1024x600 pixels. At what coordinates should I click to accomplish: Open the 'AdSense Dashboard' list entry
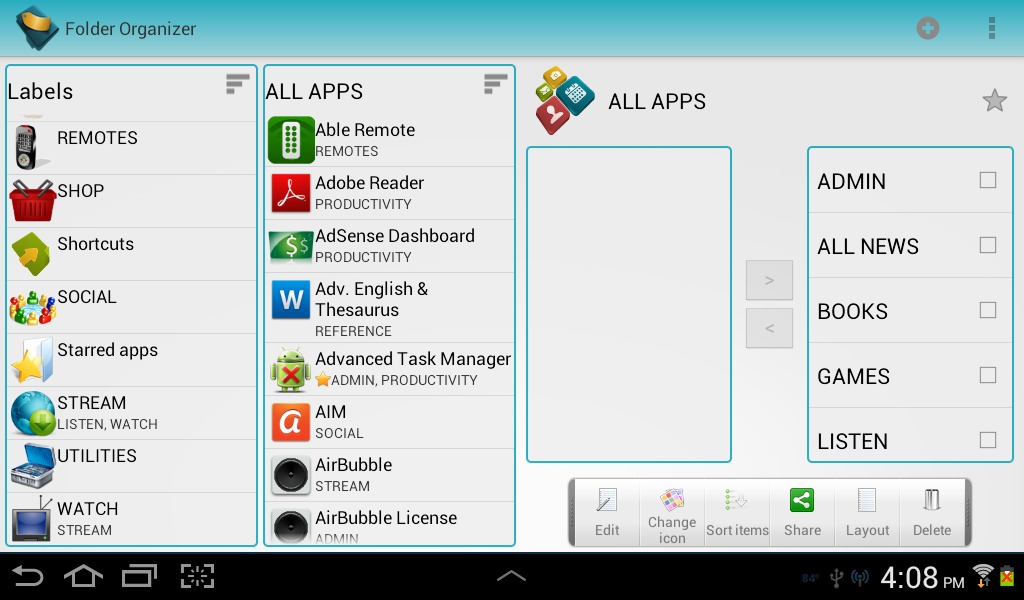pyautogui.click(x=390, y=246)
